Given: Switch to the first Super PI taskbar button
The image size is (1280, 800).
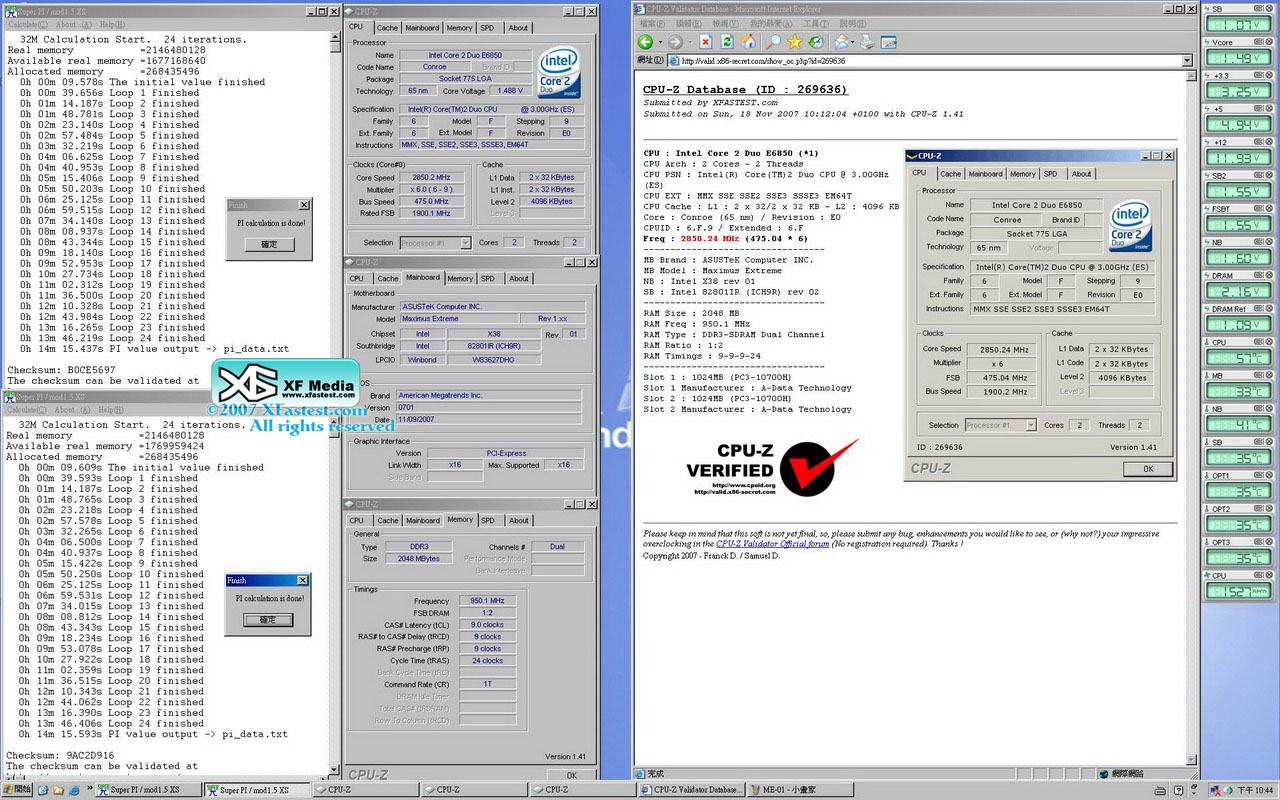Looking at the screenshot, I should point(148,790).
